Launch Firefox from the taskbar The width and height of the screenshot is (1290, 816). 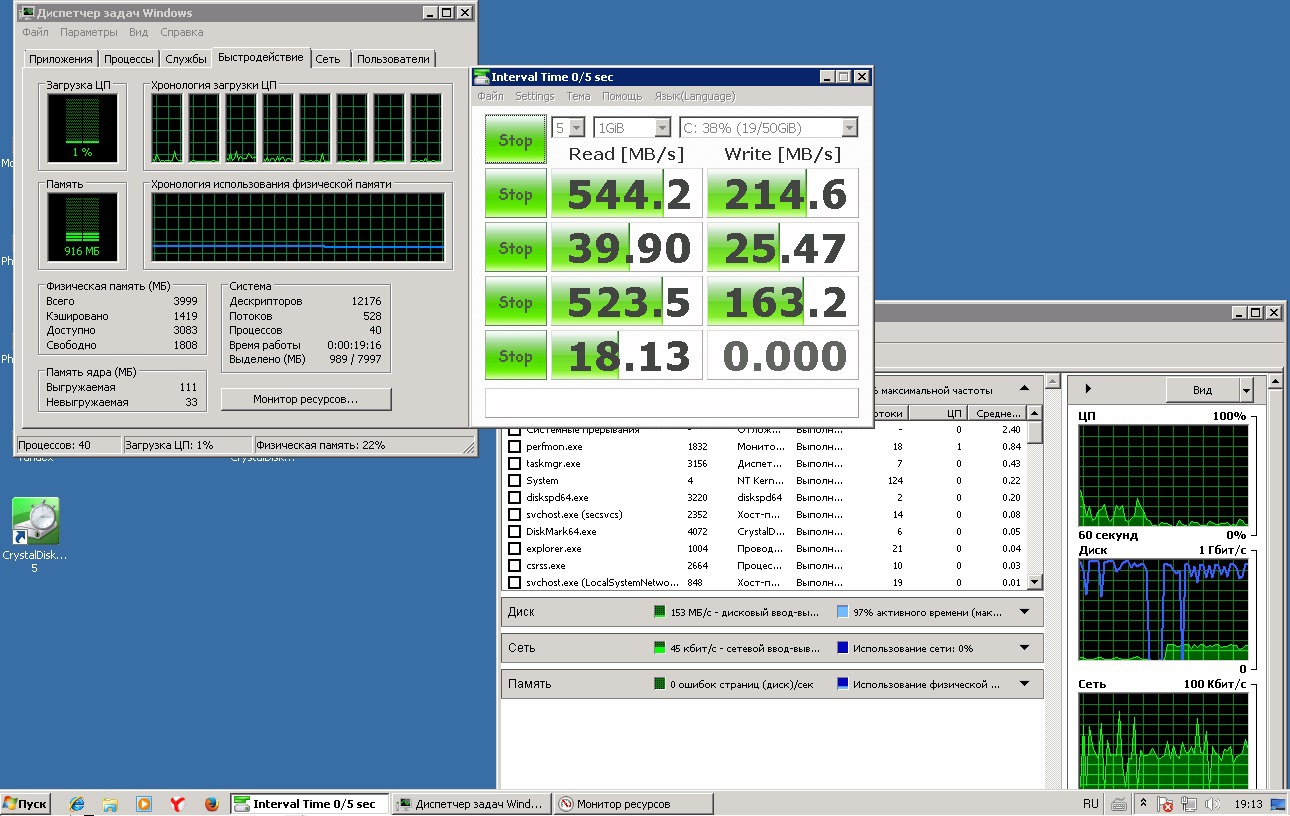(211, 804)
